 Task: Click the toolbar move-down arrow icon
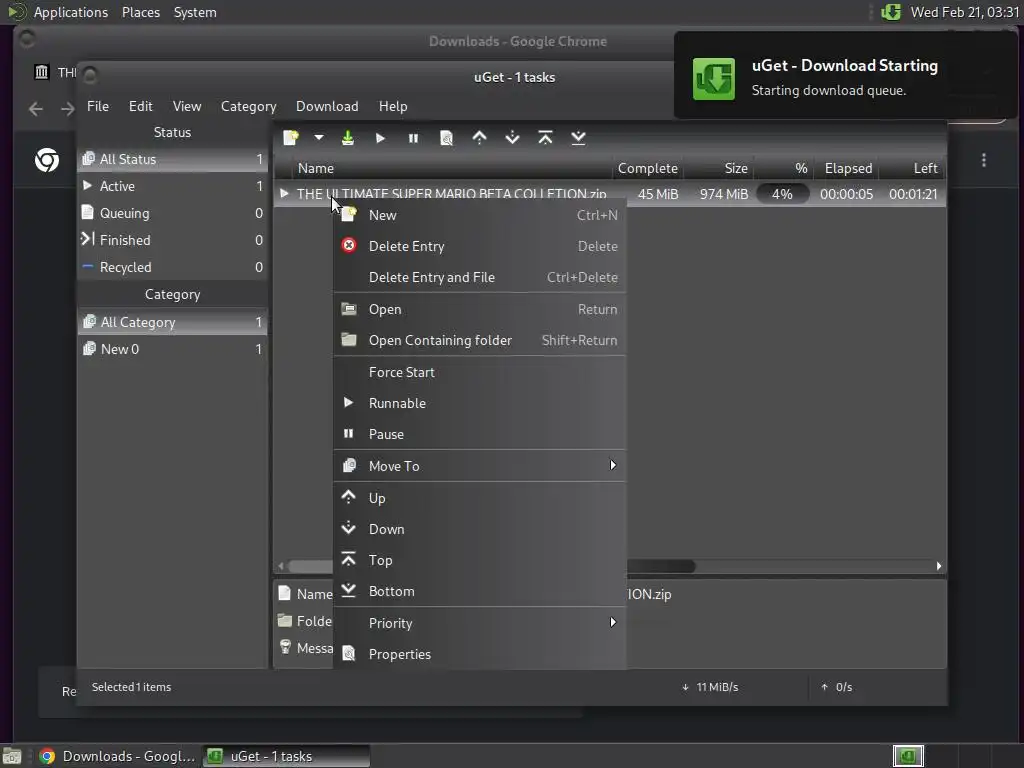[x=513, y=138]
